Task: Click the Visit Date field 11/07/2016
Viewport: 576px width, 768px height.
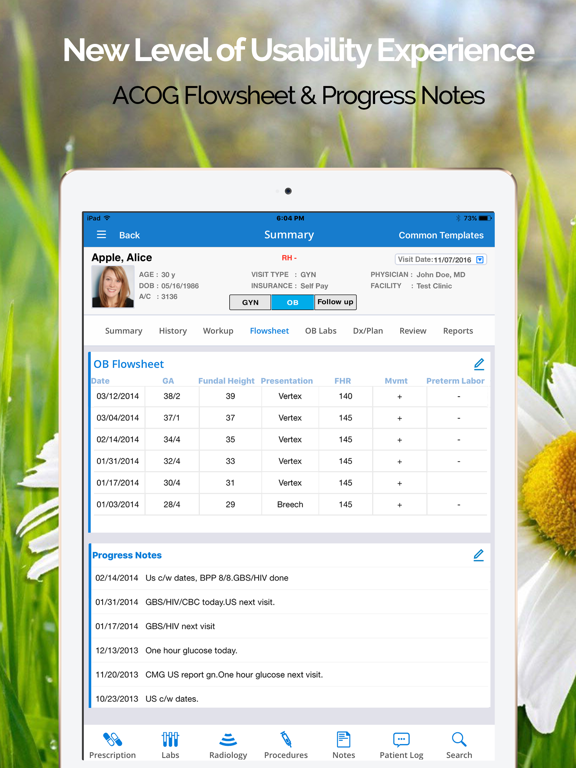Action: [x=440, y=260]
